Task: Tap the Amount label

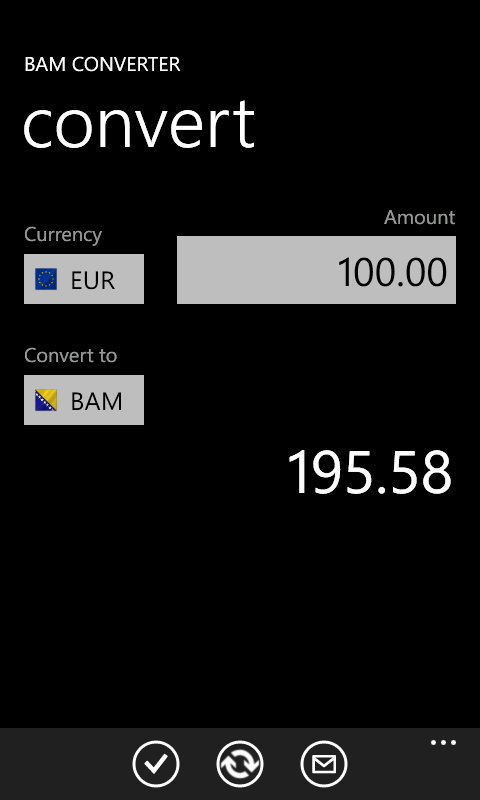Action: [x=419, y=217]
